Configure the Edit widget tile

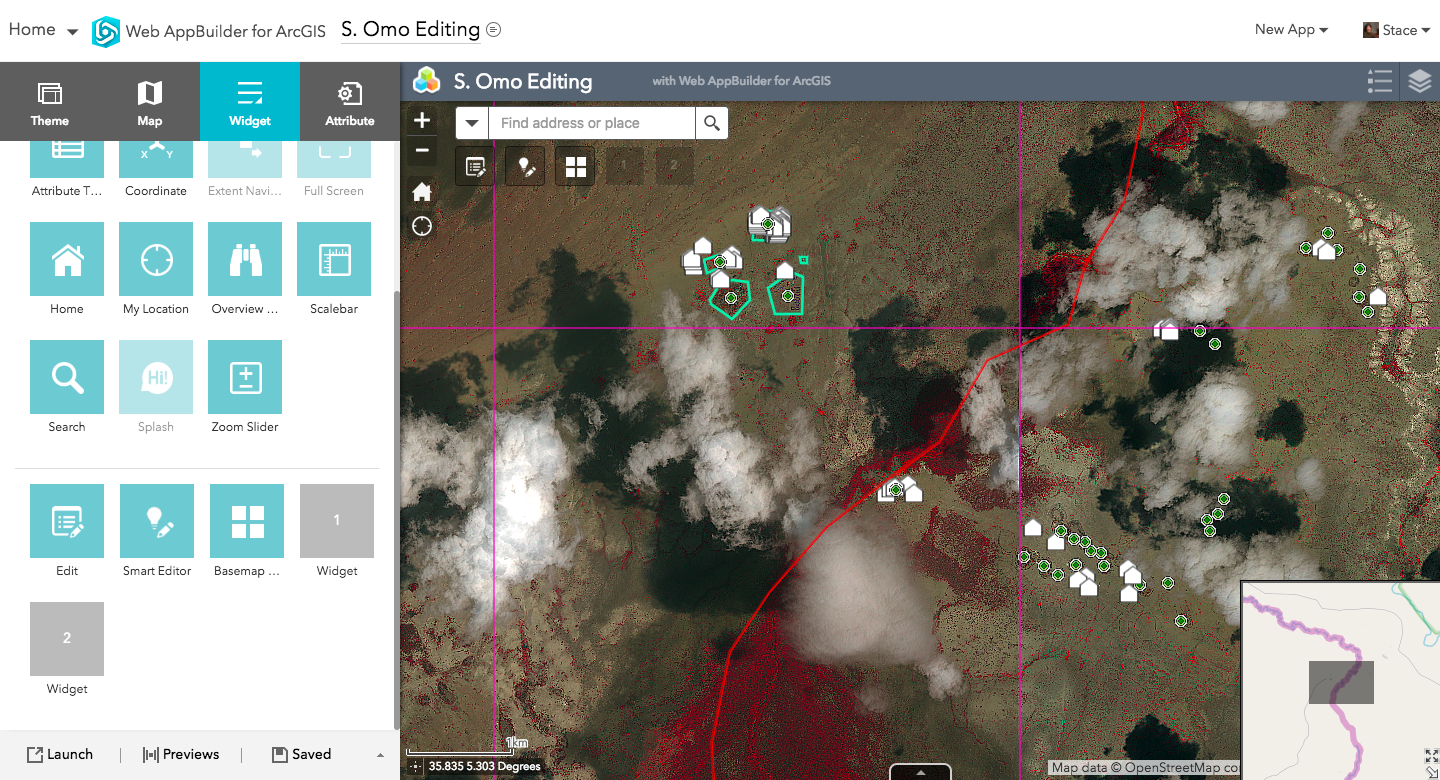click(x=67, y=521)
